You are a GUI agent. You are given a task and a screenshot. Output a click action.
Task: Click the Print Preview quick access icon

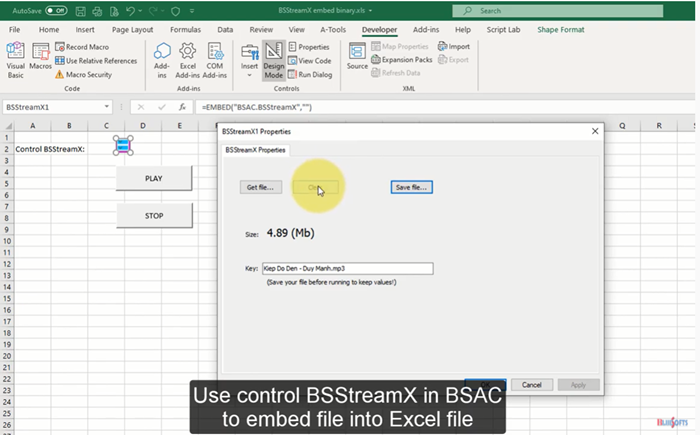[x=114, y=11]
